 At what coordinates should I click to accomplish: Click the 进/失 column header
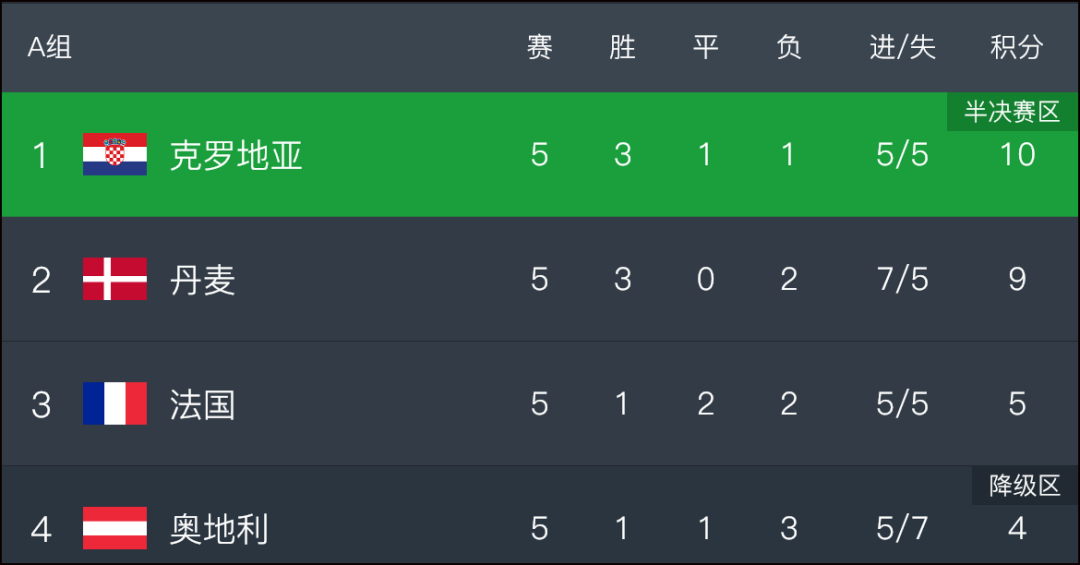click(902, 48)
